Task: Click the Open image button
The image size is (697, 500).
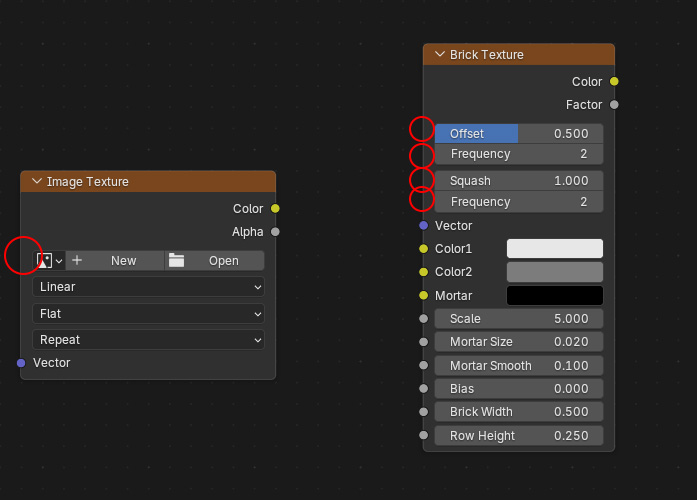Action: [x=215, y=260]
